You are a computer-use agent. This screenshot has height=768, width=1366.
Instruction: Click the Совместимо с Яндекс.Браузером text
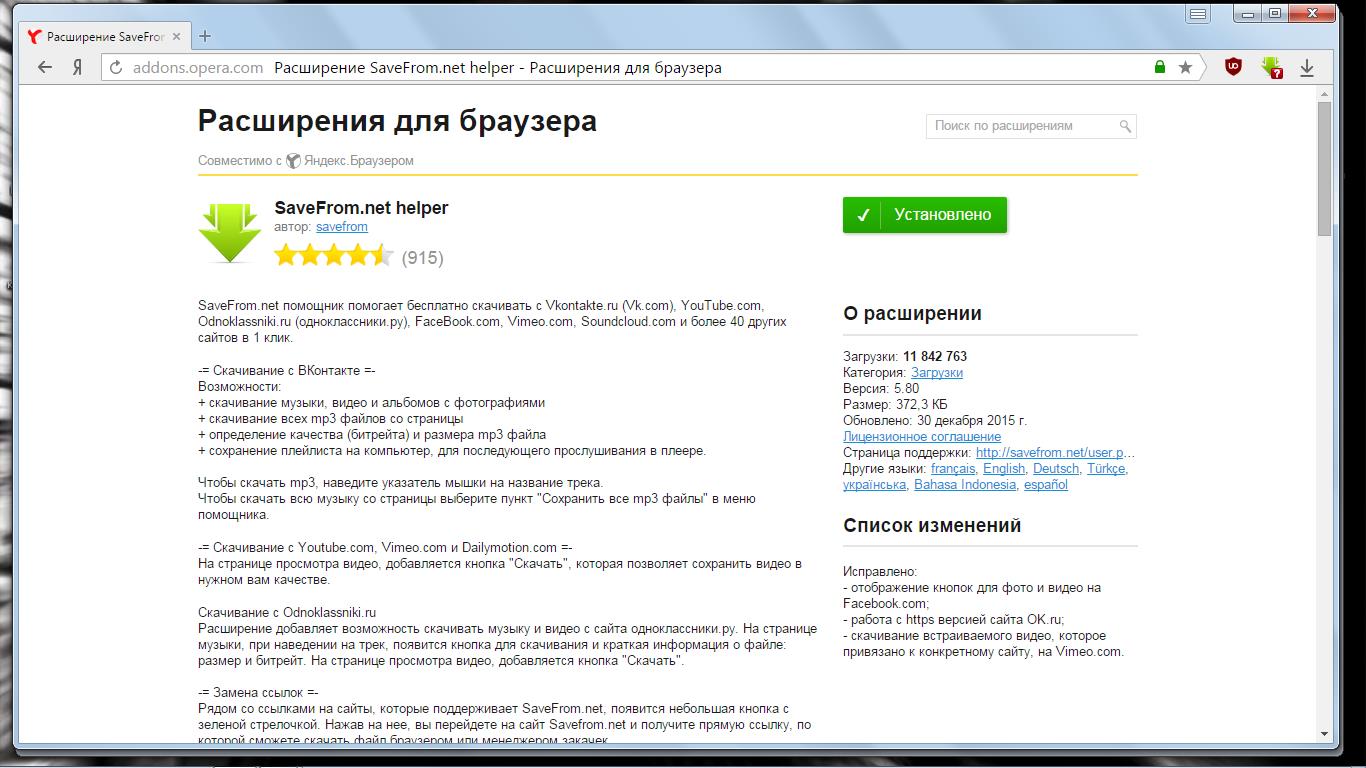(x=305, y=160)
